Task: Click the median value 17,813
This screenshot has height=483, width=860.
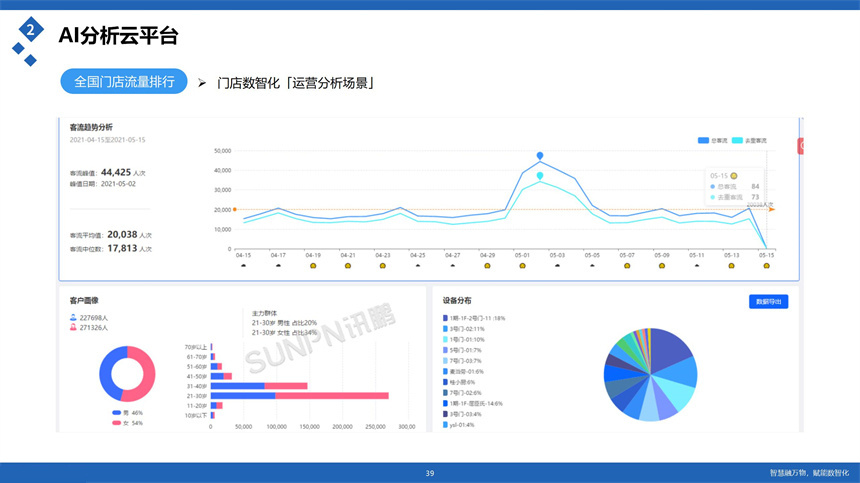Action: click(x=122, y=248)
